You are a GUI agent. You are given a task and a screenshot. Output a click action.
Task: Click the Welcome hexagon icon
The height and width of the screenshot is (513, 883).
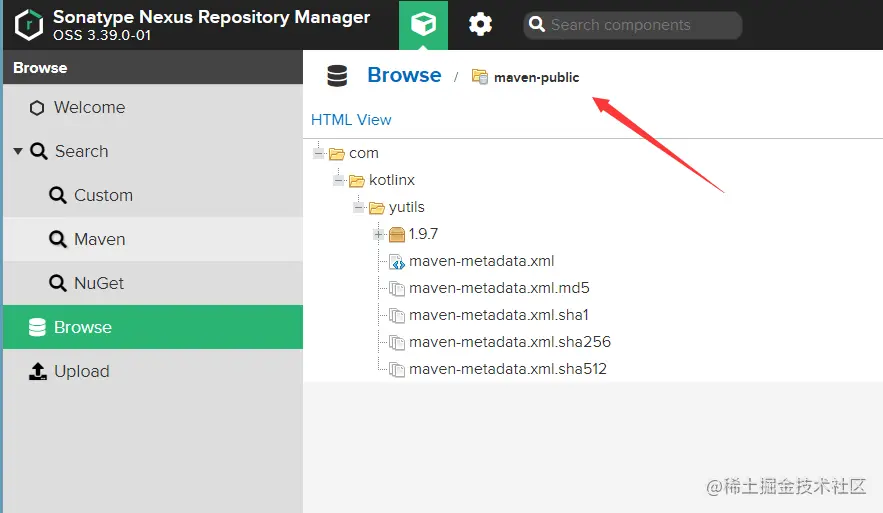pos(37,108)
